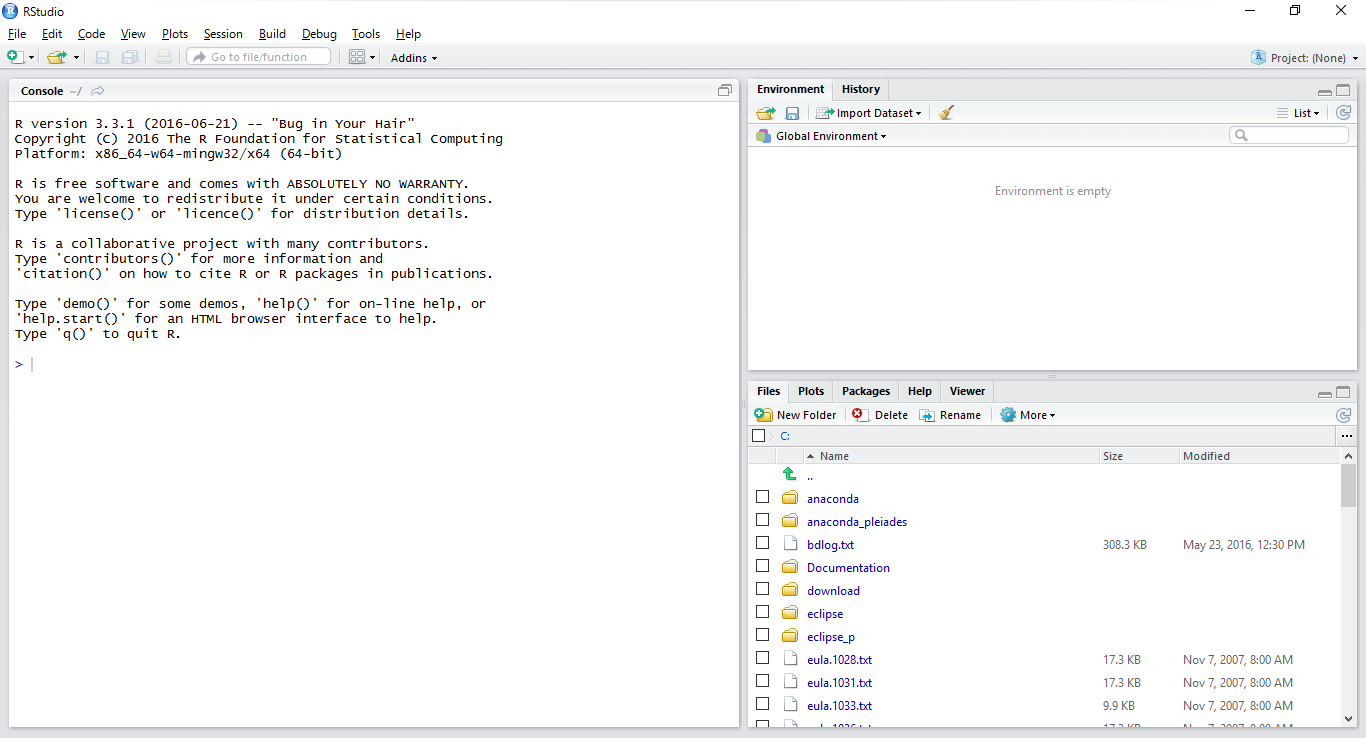Switch to the Packages tab
The width and height of the screenshot is (1366, 738).
(866, 391)
